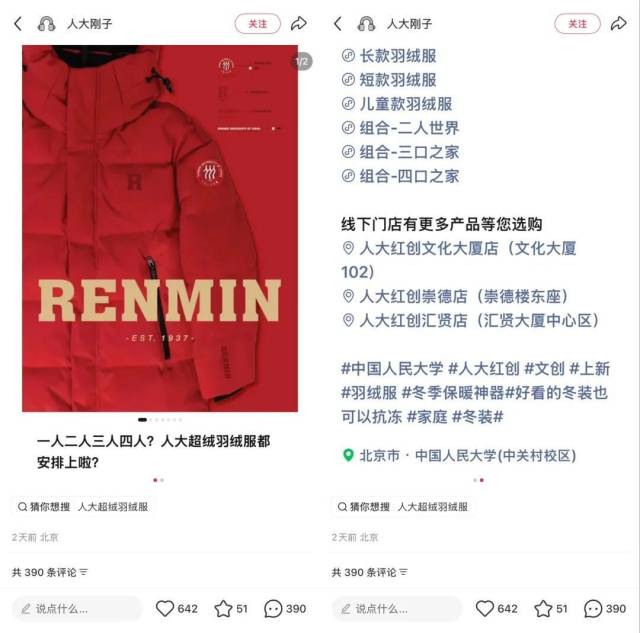The height and width of the screenshot is (633, 640).
Task: Favorite post with star icon on right screen
Action: (x=543, y=609)
